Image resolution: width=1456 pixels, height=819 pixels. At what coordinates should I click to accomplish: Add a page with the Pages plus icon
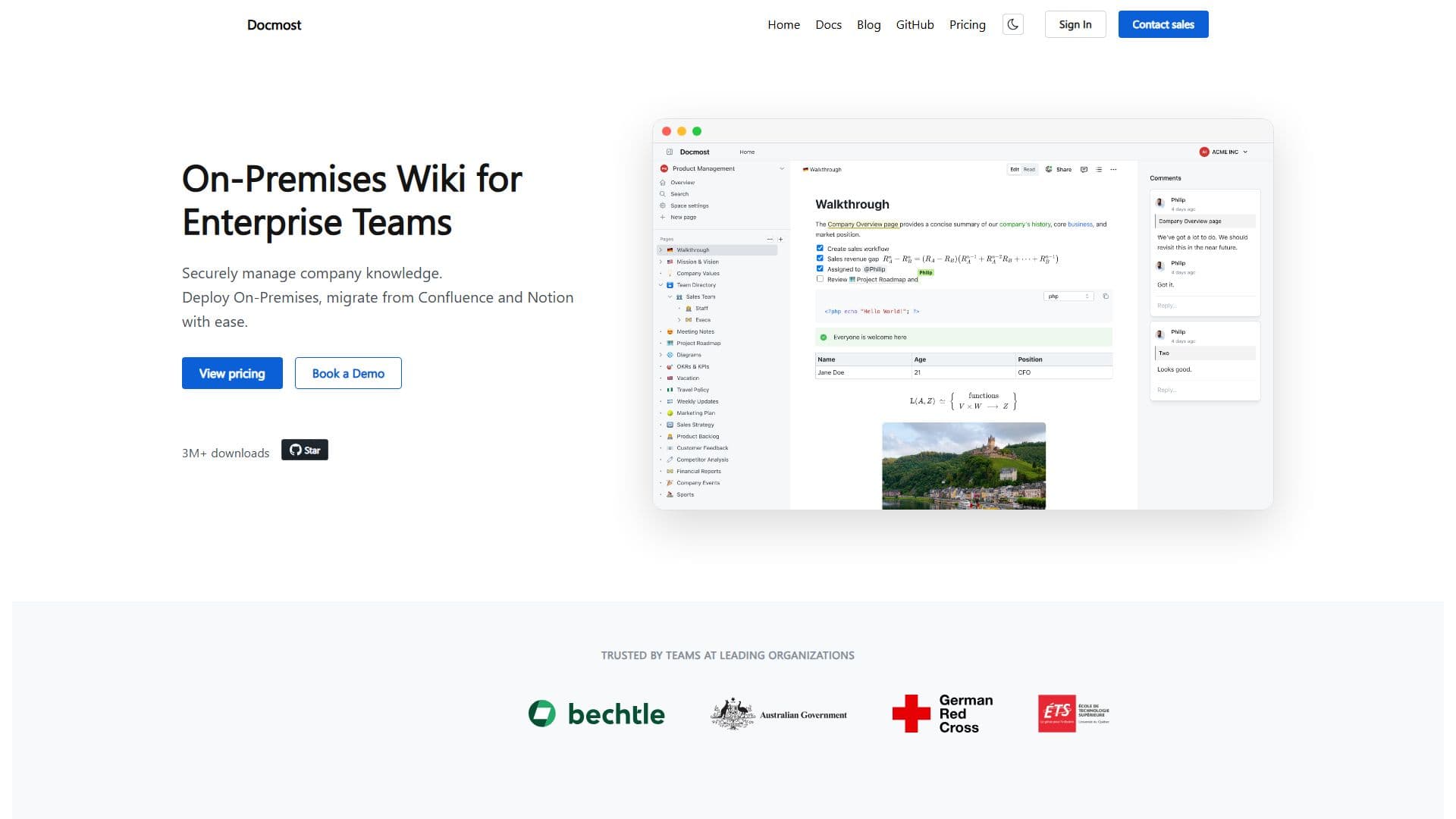(780, 239)
